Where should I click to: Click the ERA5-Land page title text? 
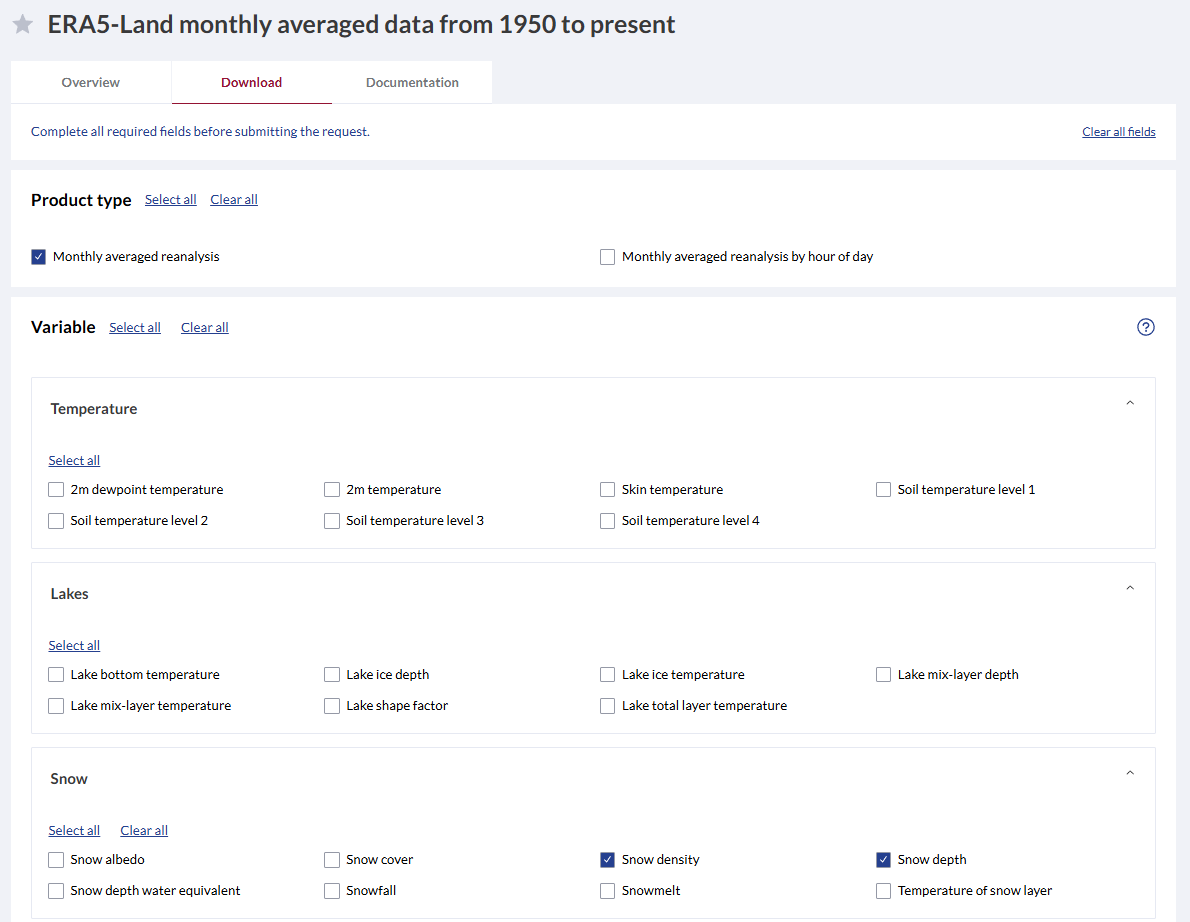361,24
